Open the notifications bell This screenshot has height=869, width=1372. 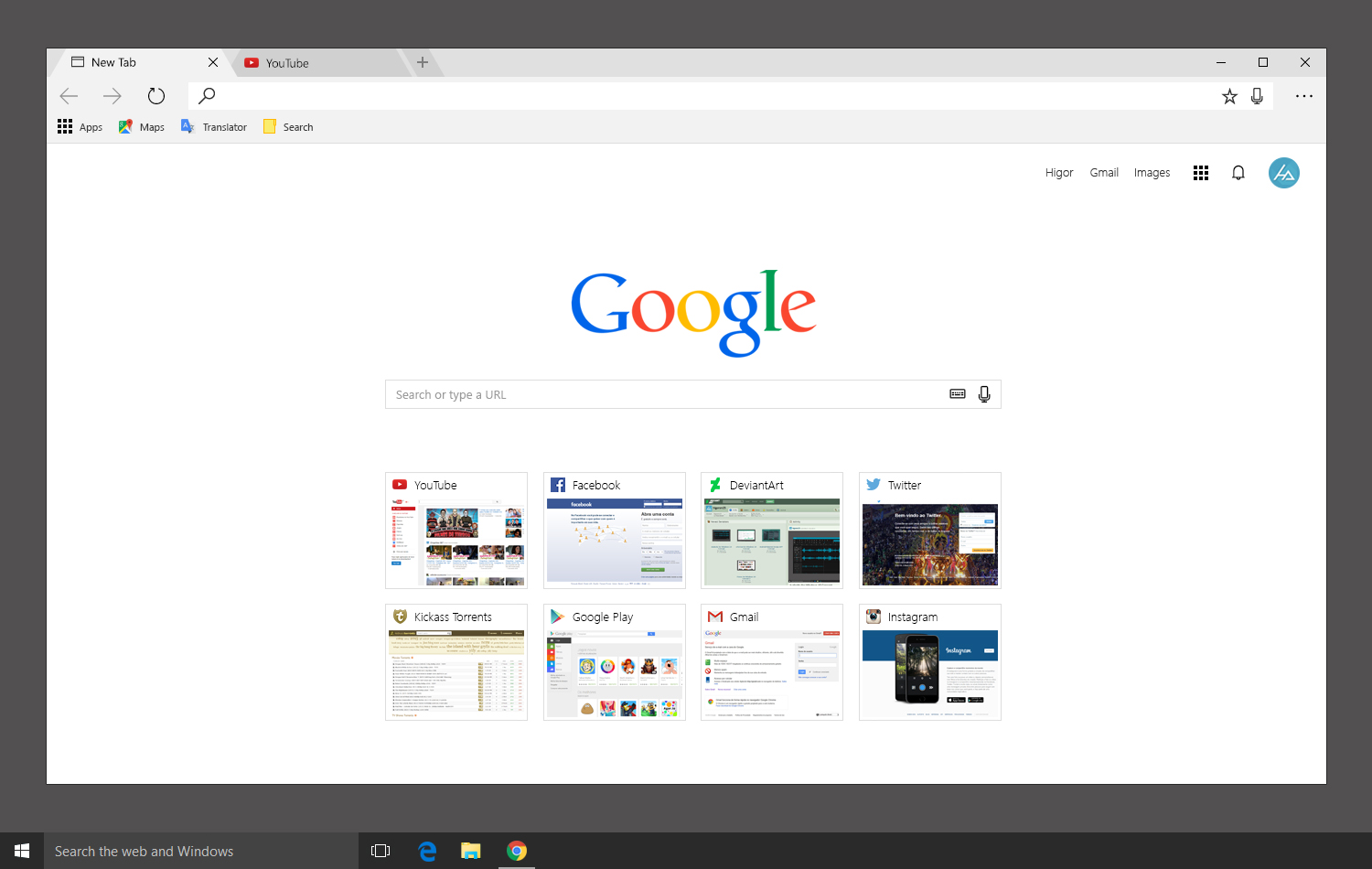(x=1238, y=173)
